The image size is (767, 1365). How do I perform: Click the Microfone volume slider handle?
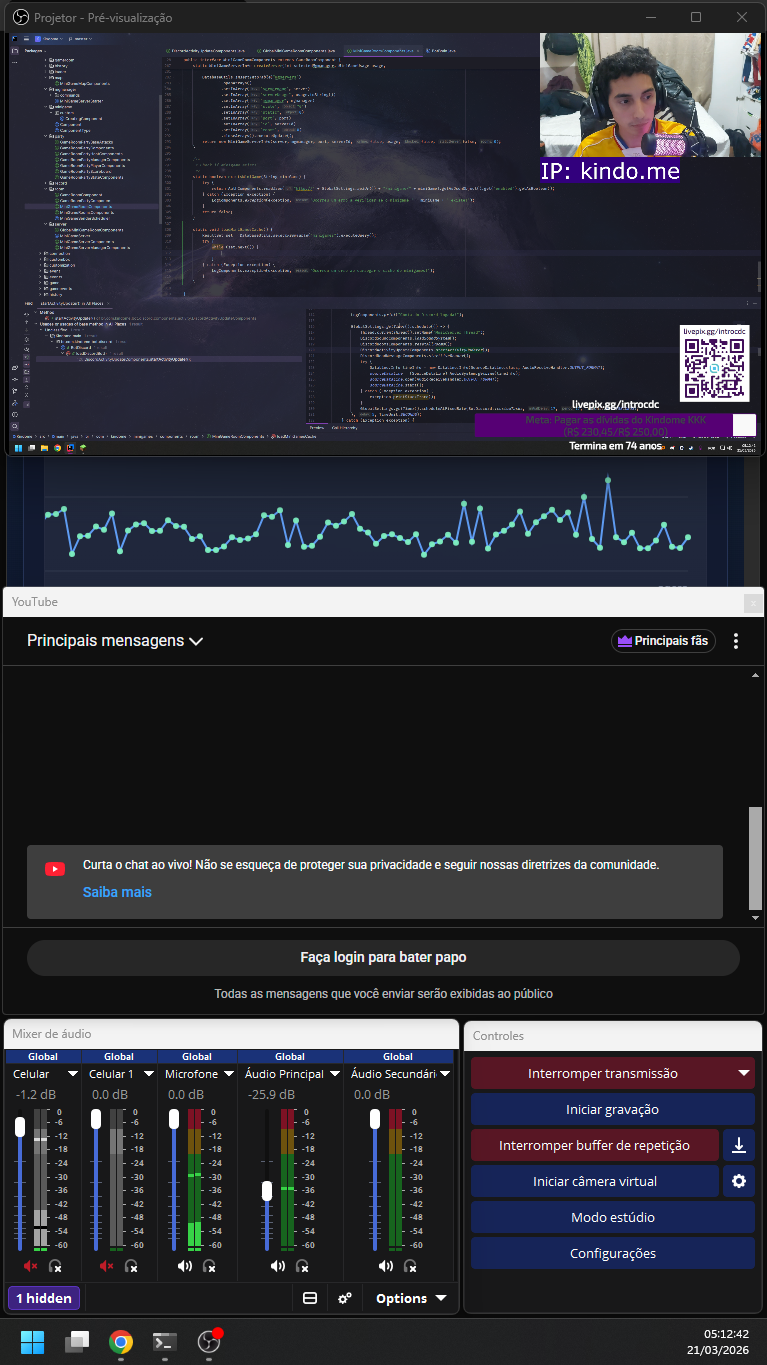point(173,1119)
